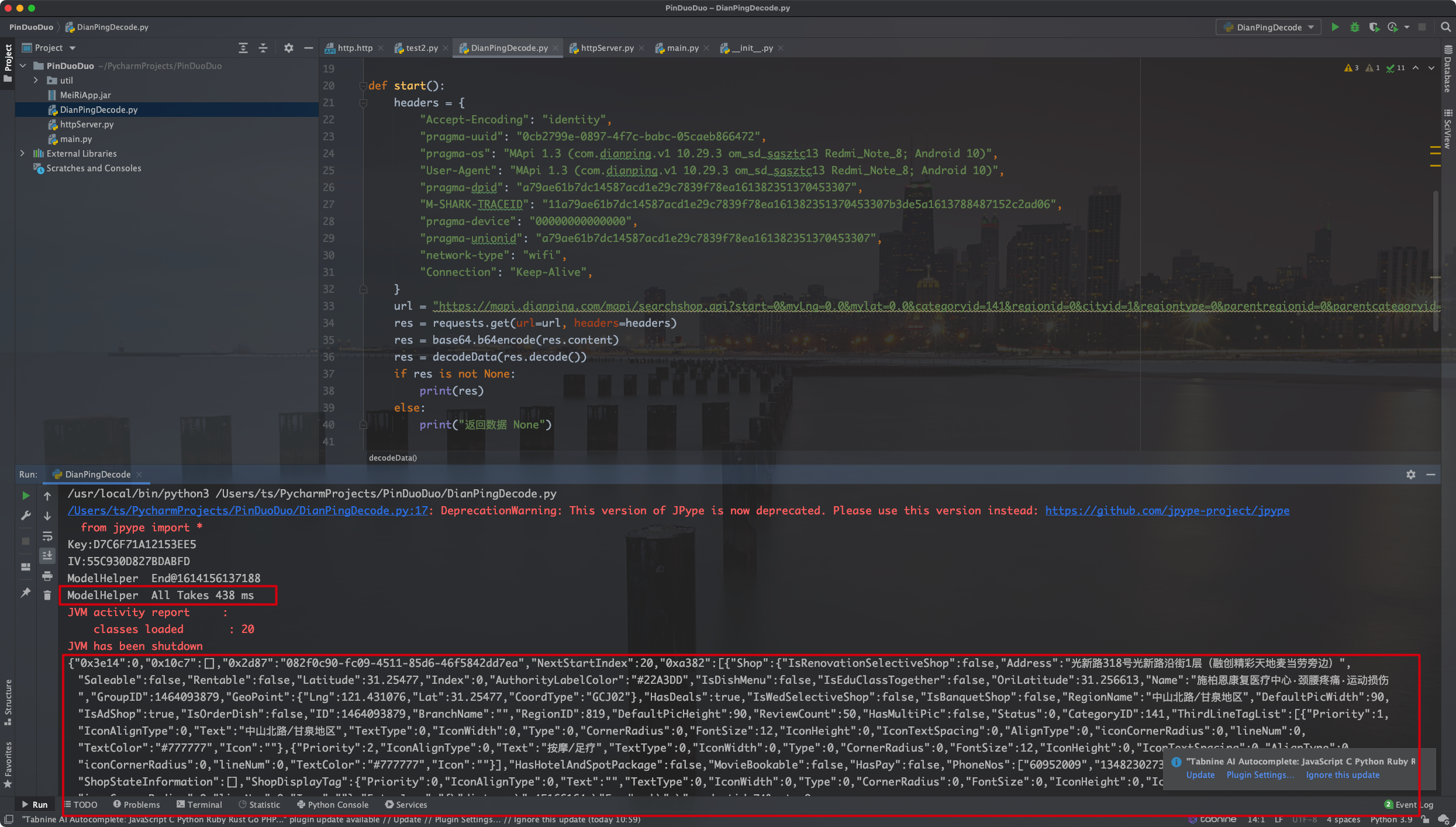The image size is (1456, 827).
Task: Open the Python Console tool tab
Action: 333,805
